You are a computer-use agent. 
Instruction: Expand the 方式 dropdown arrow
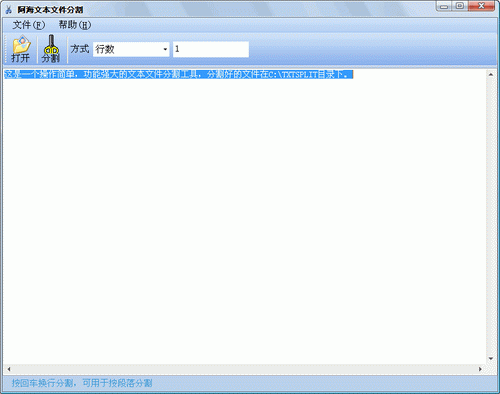pyautogui.click(x=165, y=49)
